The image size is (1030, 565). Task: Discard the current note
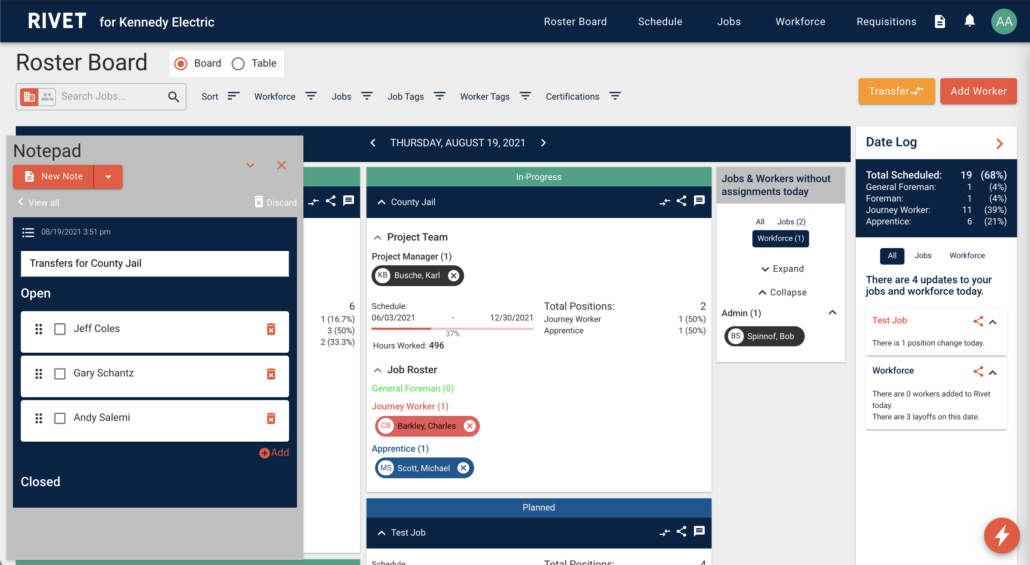[x=275, y=202]
